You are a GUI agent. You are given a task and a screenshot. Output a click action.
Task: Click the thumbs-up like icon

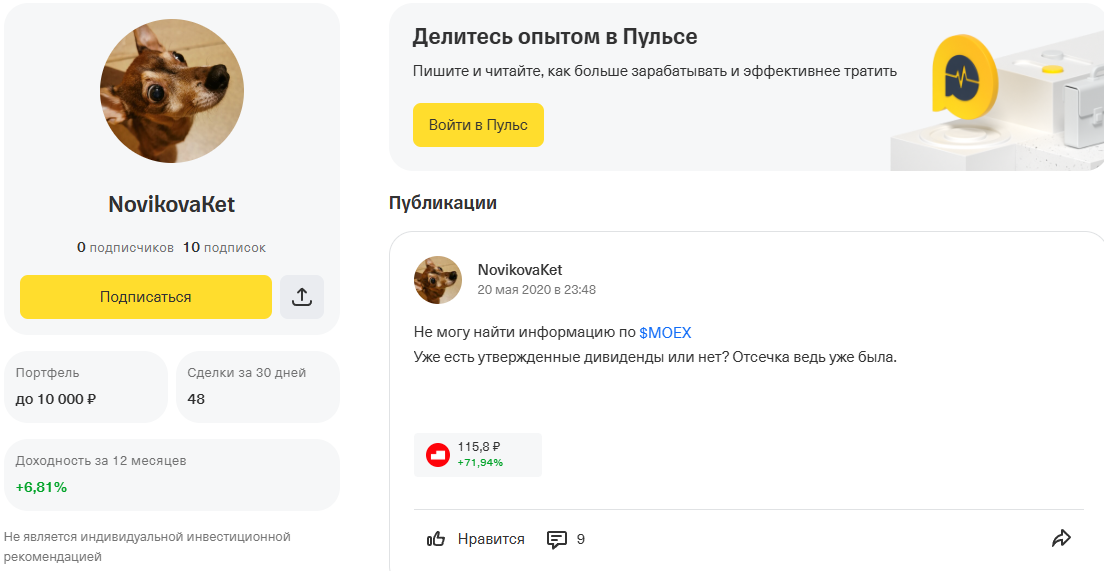pyautogui.click(x=436, y=539)
